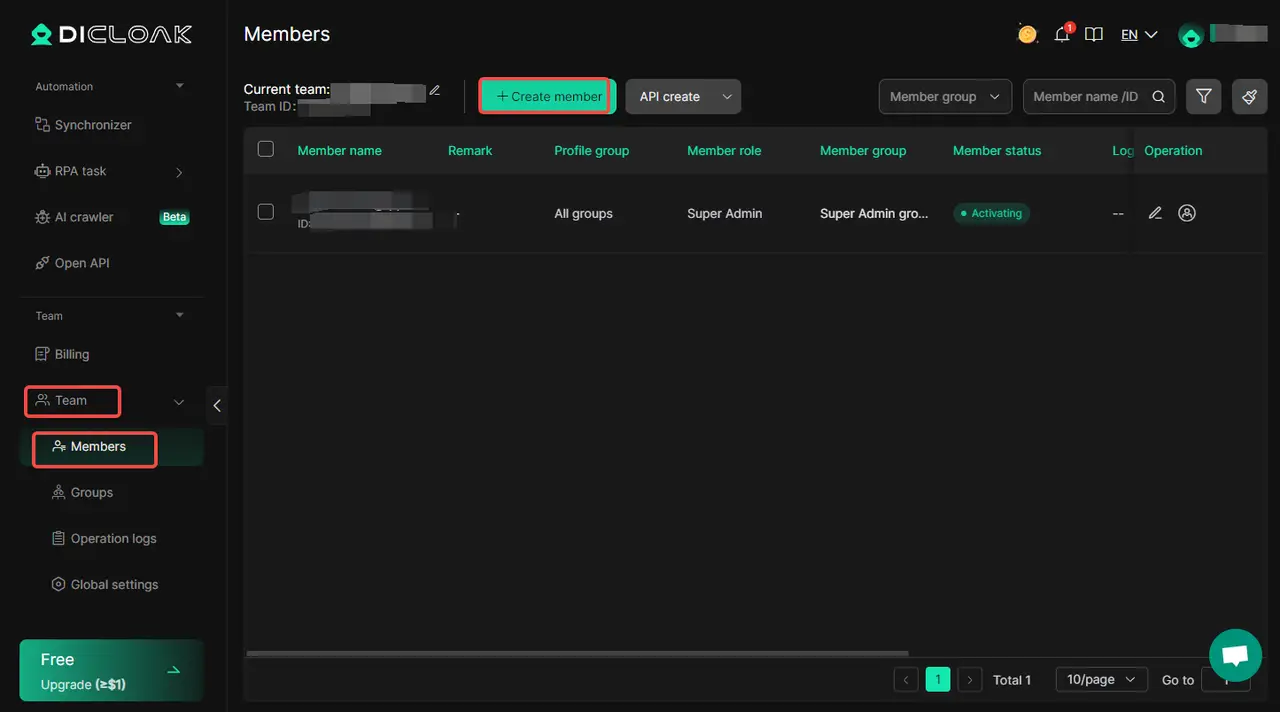Click the edit pencil icon in Operation column
The height and width of the screenshot is (712, 1280).
tap(1155, 213)
